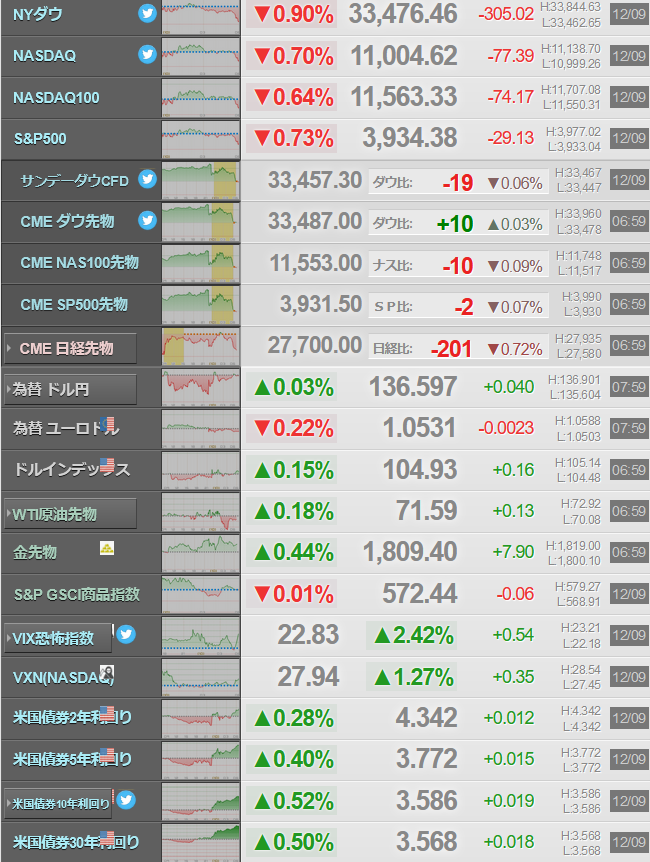Click the 07:59 time in ドル円 row

click(x=629, y=387)
